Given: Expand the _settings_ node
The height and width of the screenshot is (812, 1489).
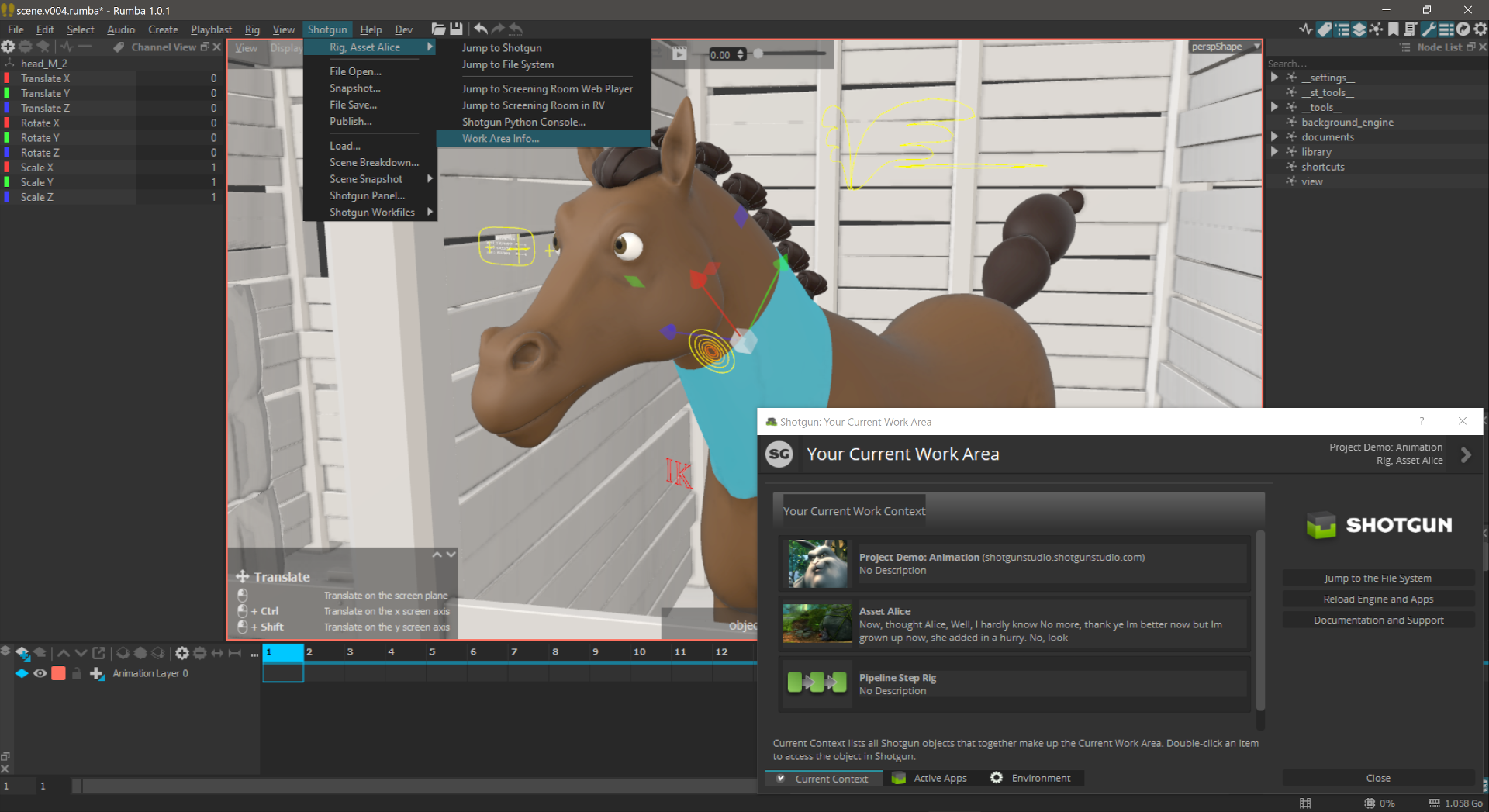Looking at the screenshot, I should [1274, 78].
